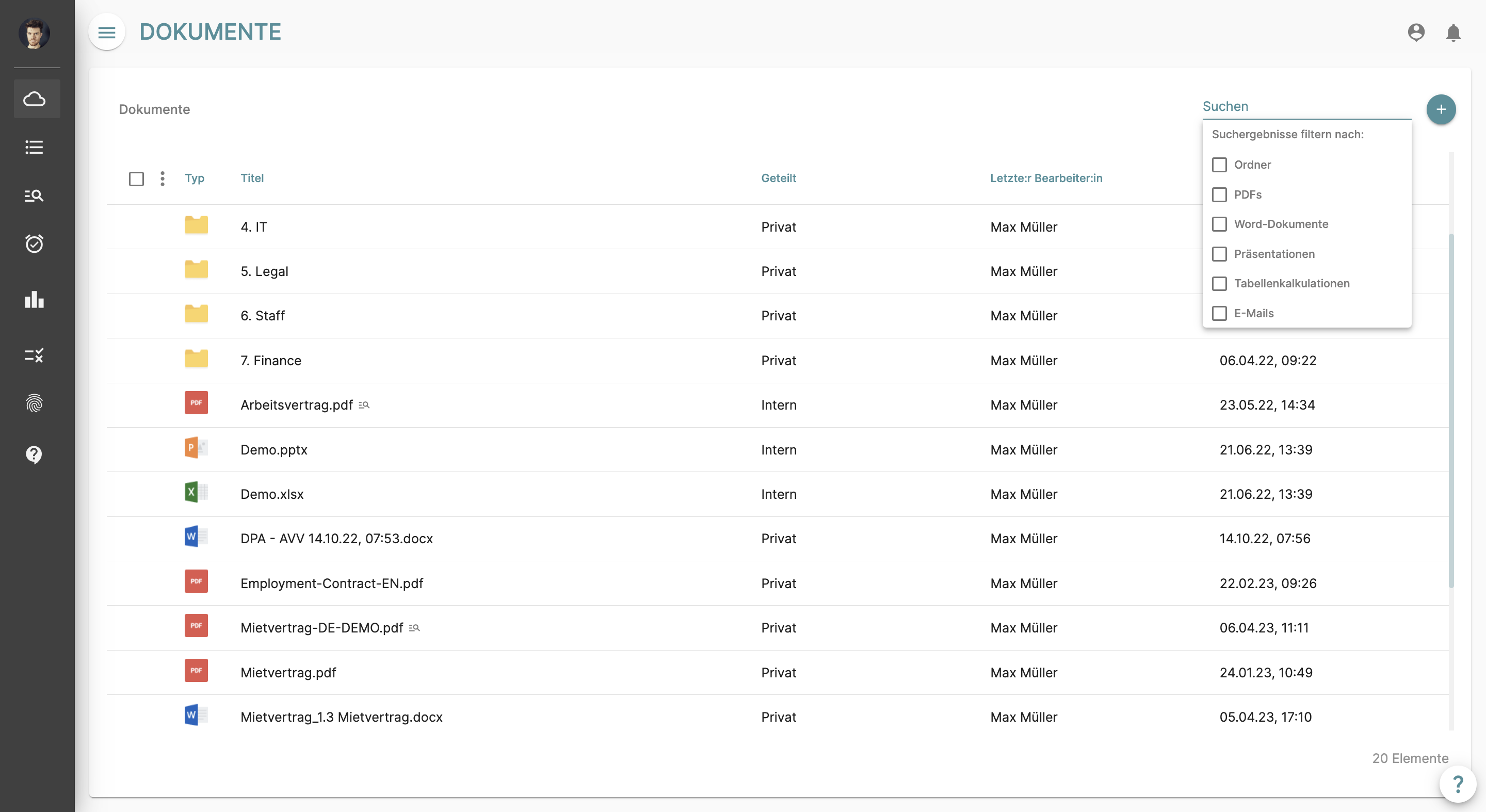
Task: Open Mietvertrag_1.3 Mietvertrag.docx
Action: (342, 718)
